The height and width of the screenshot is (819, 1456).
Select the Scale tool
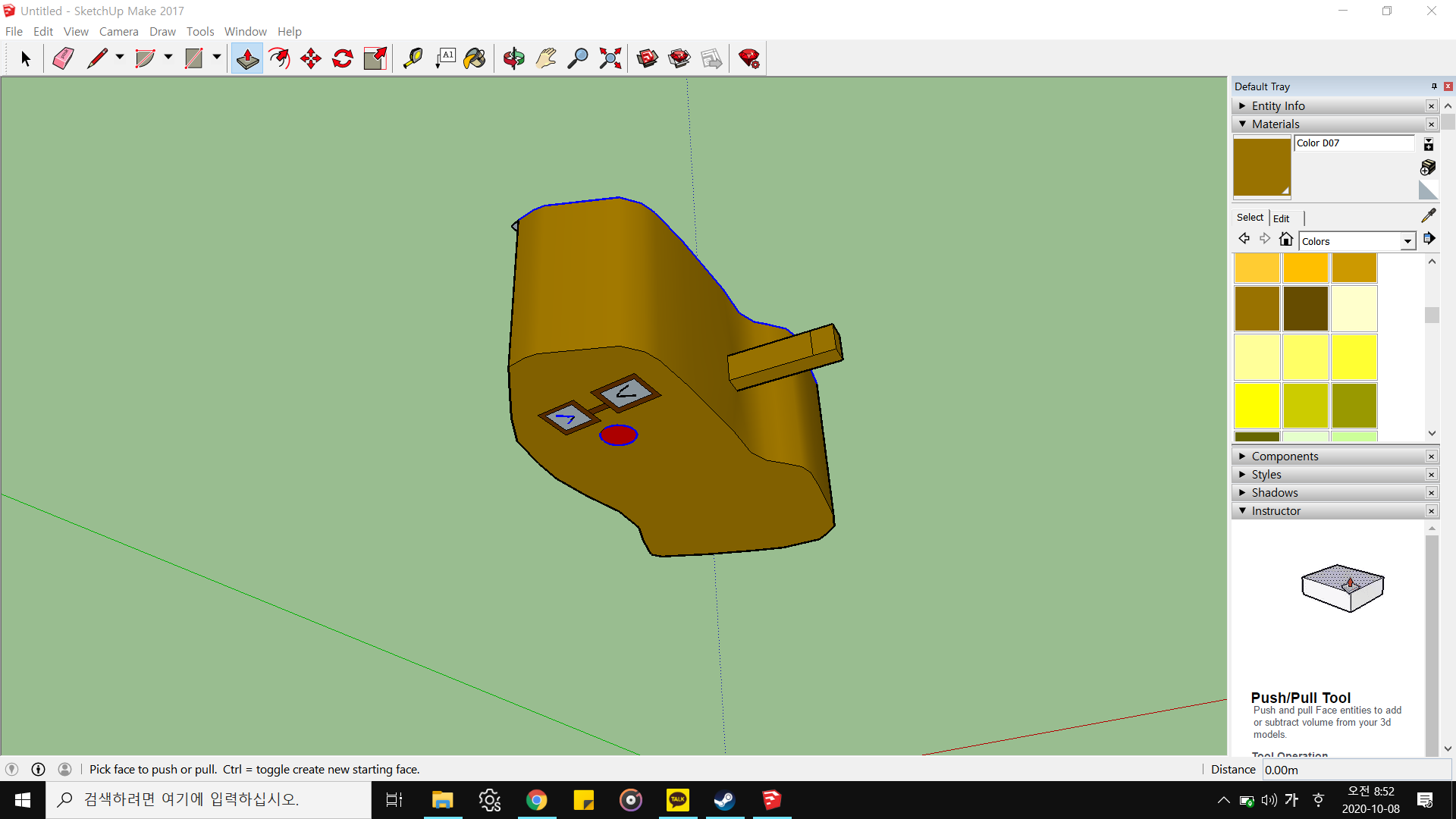[375, 58]
